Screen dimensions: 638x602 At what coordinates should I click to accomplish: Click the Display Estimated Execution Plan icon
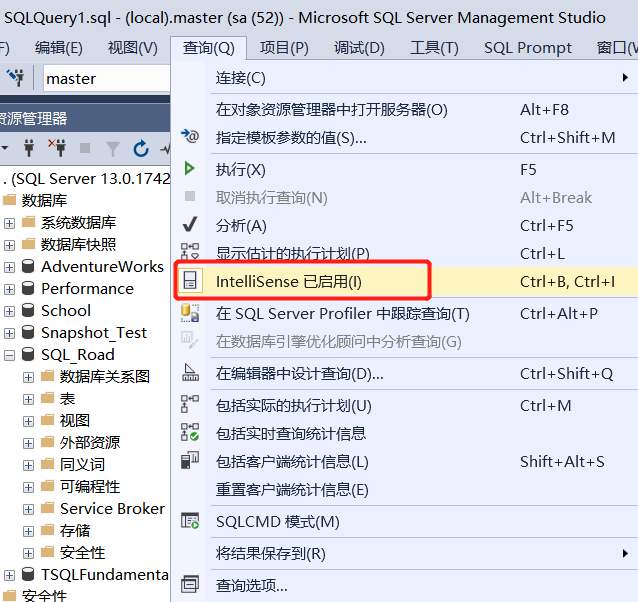point(190,251)
